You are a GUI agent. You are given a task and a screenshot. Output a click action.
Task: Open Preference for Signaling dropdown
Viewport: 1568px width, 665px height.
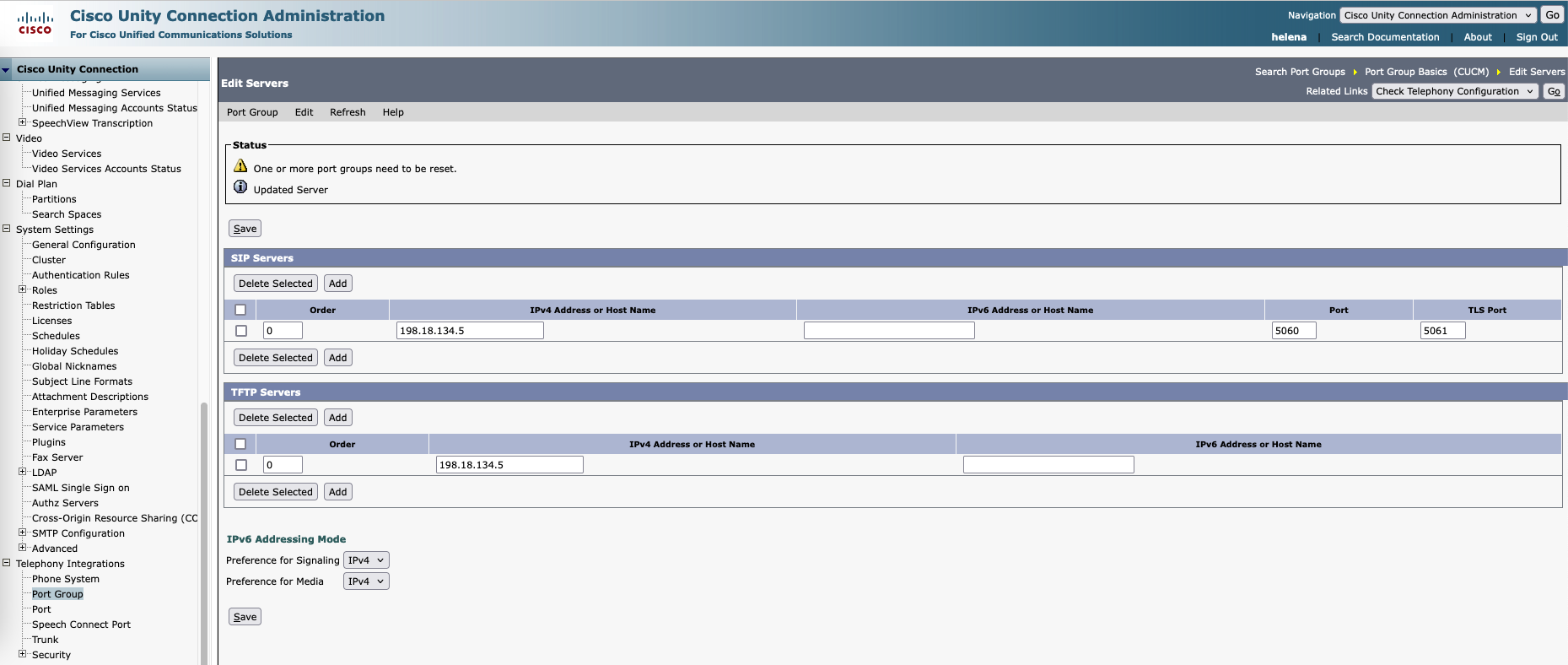(366, 560)
